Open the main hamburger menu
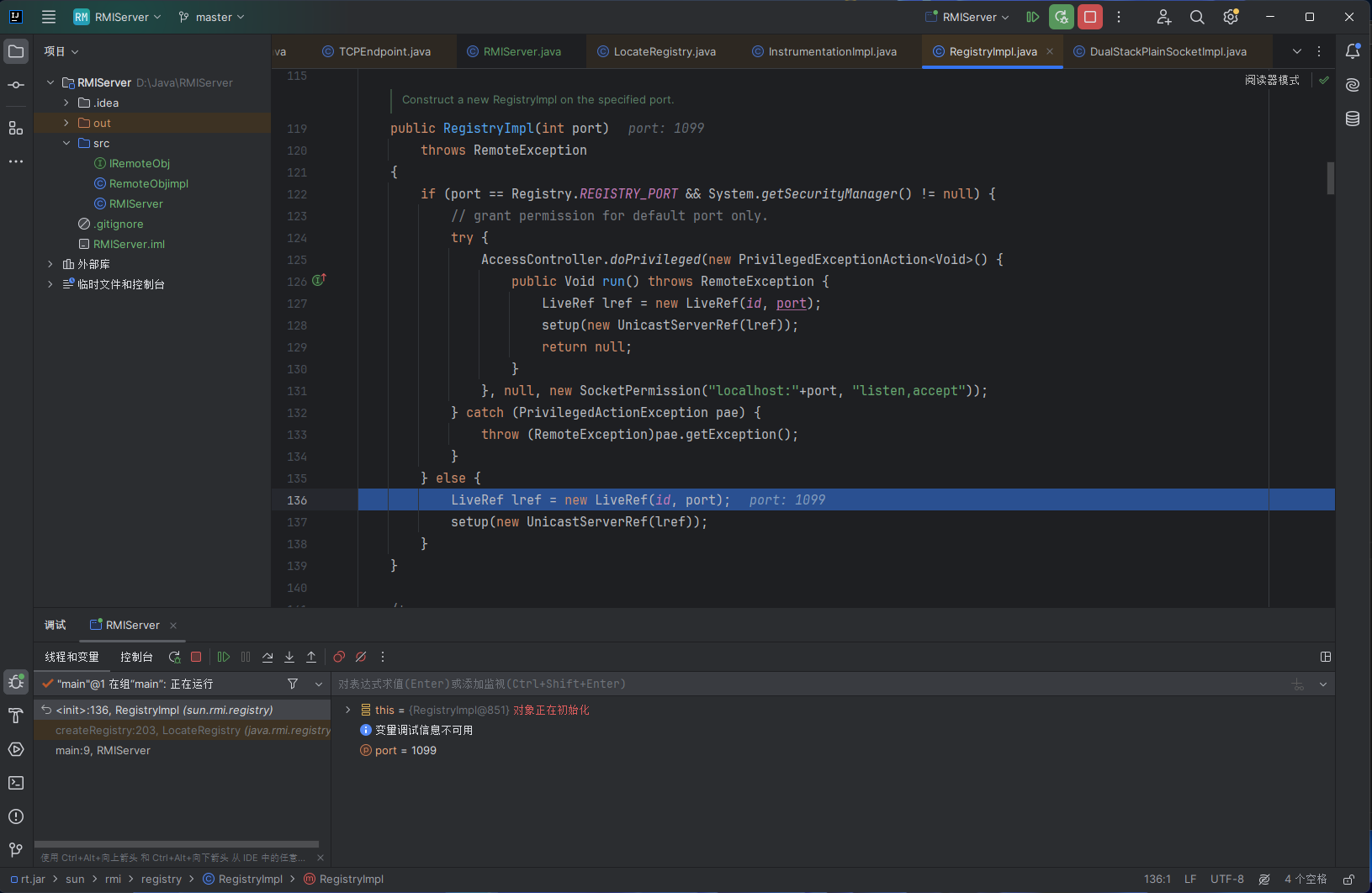The height and width of the screenshot is (893, 1372). [x=49, y=17]
